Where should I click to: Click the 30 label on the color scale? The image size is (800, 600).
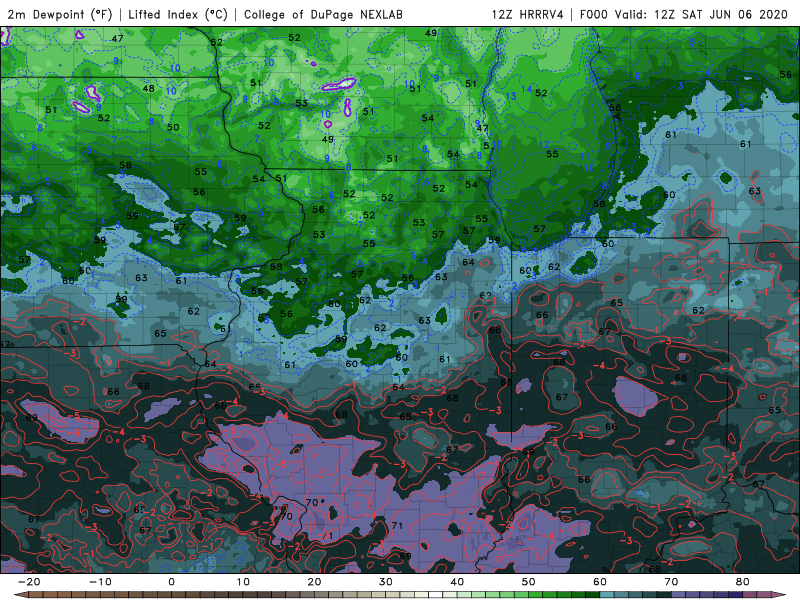point(386,582)
